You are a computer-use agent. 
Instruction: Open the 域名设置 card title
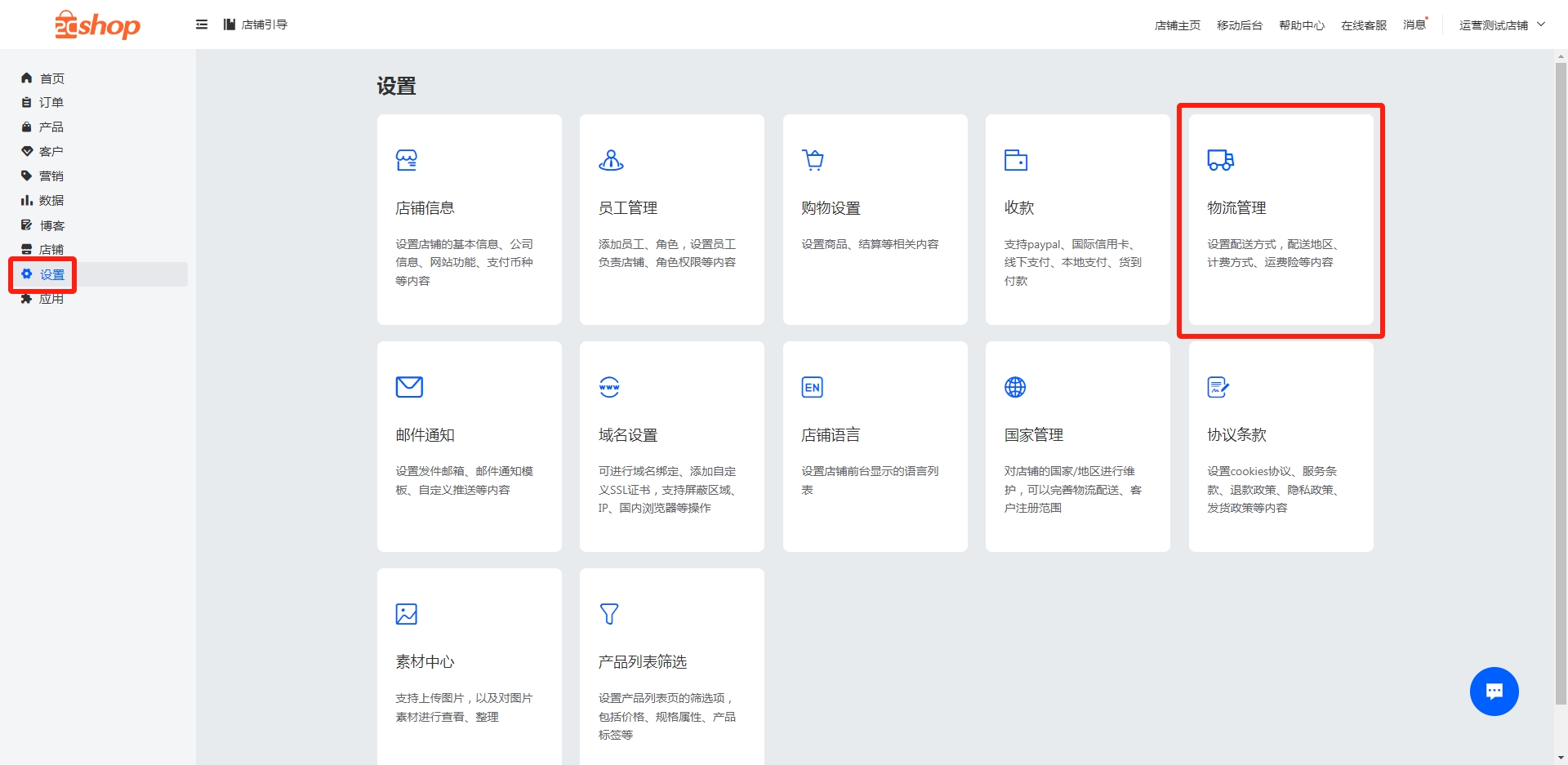click(x=628, y=435)
